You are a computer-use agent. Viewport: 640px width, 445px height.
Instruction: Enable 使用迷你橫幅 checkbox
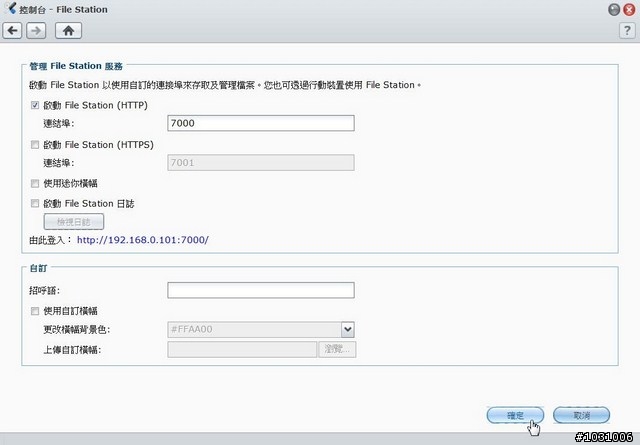point(35,183)
